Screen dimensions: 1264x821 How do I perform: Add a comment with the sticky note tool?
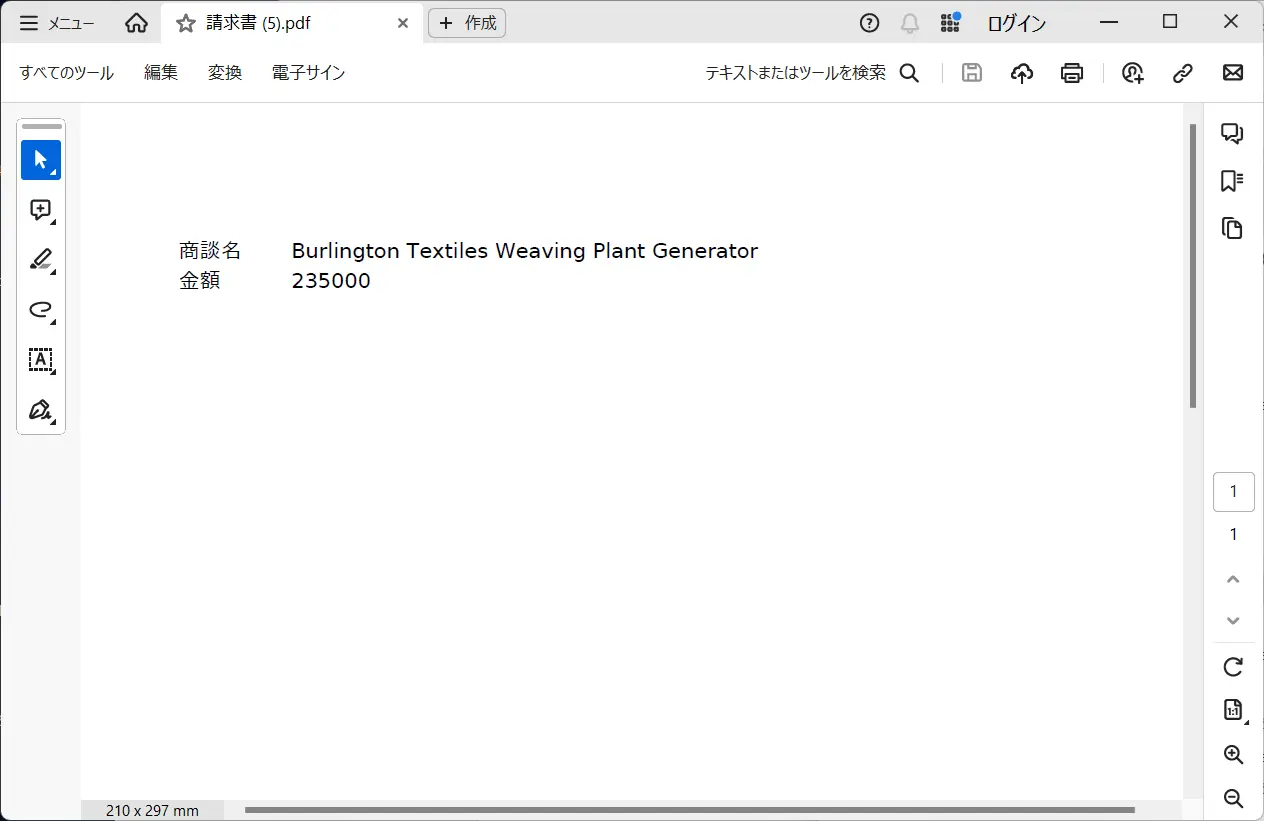click(x=41, y=210)
